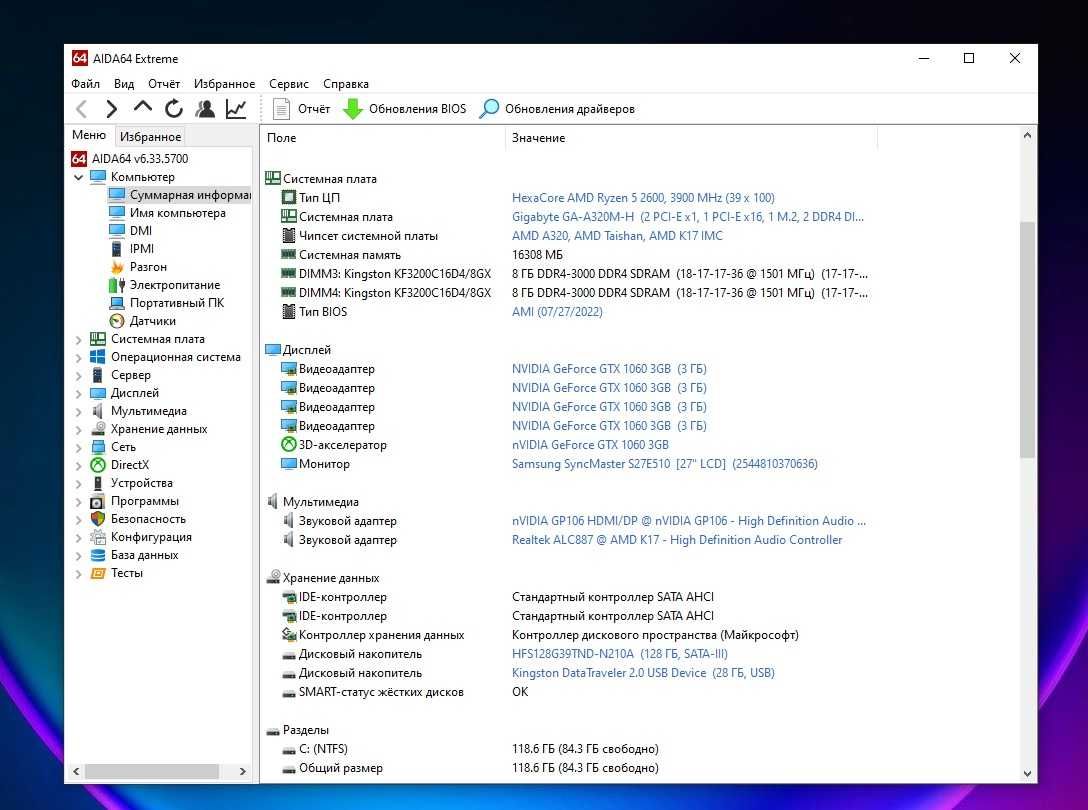
Task: Open AMD A320 chipset link
Action: coord(617,235)
